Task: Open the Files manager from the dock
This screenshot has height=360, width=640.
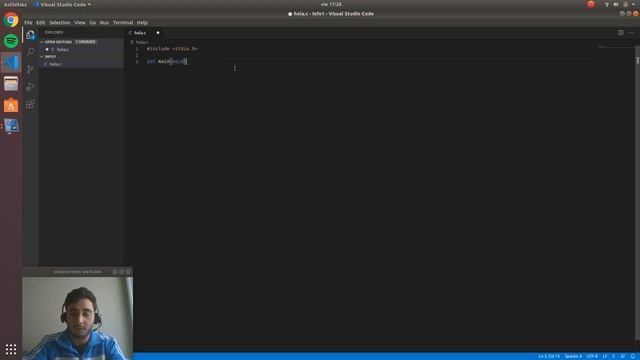Action: (x=11, y=84)
